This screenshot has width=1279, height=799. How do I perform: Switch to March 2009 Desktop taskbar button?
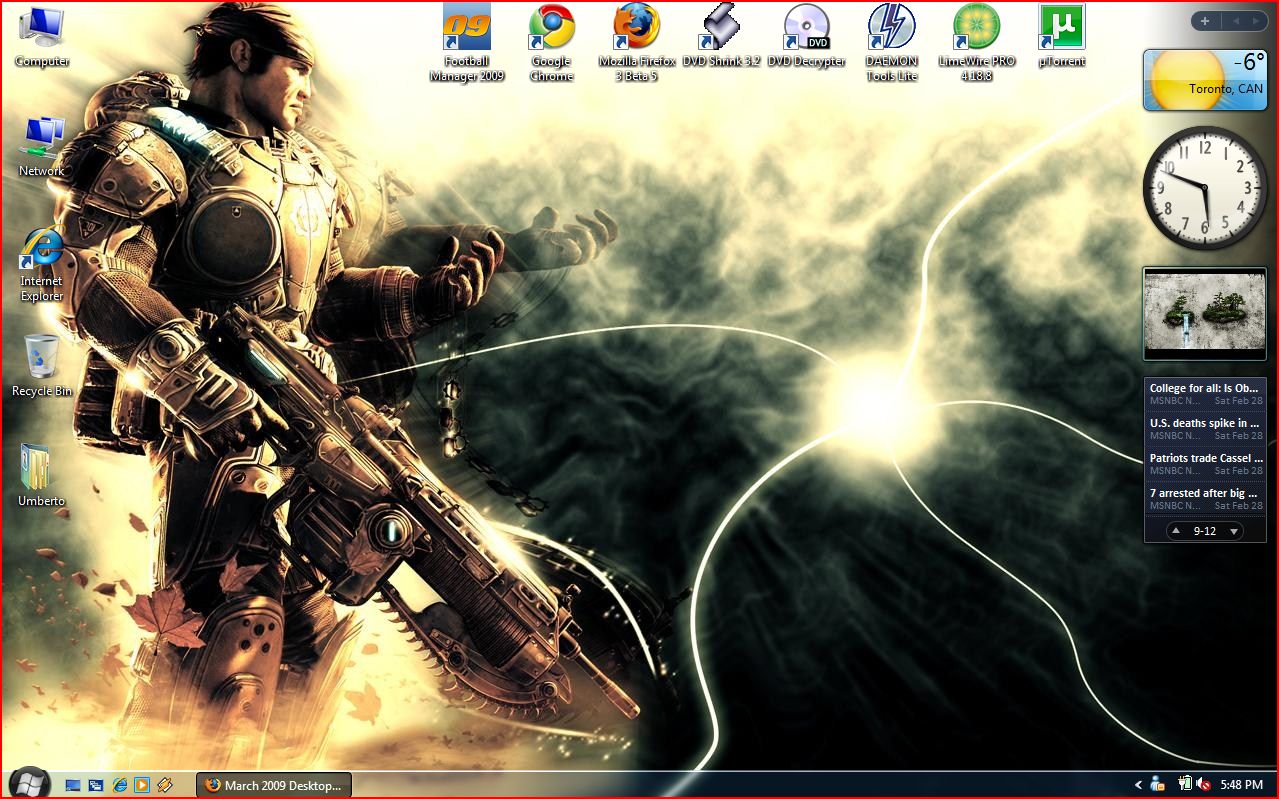click(x=274, y=785)
